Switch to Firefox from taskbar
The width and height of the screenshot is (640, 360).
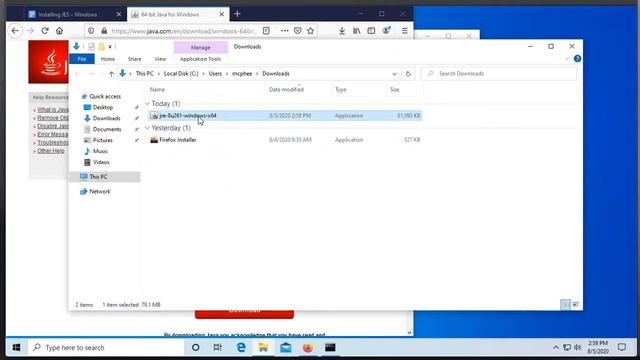[308, 347]
